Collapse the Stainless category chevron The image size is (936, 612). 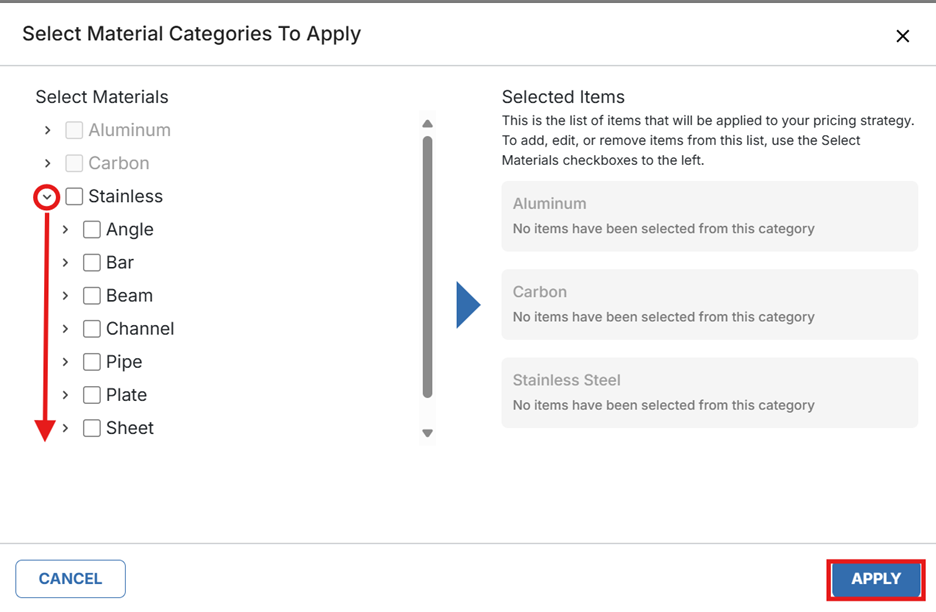point(47,197)
